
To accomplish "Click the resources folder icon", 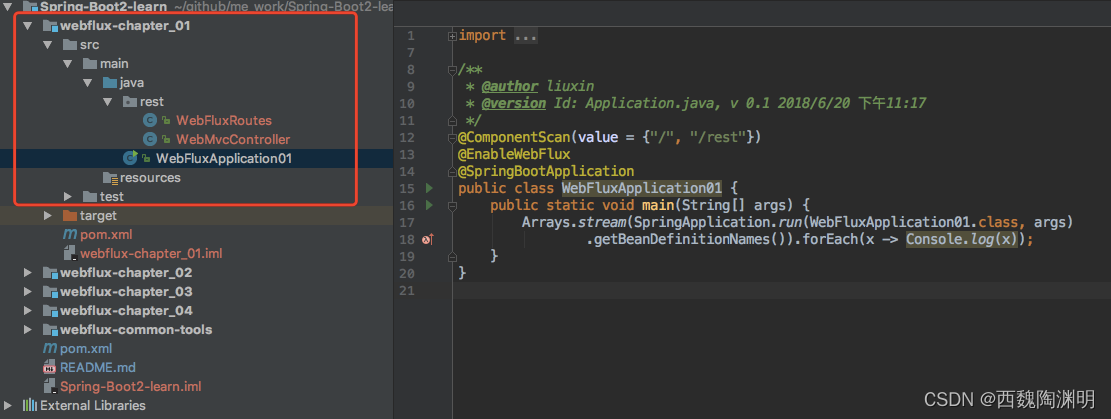I will coord(110,178).
